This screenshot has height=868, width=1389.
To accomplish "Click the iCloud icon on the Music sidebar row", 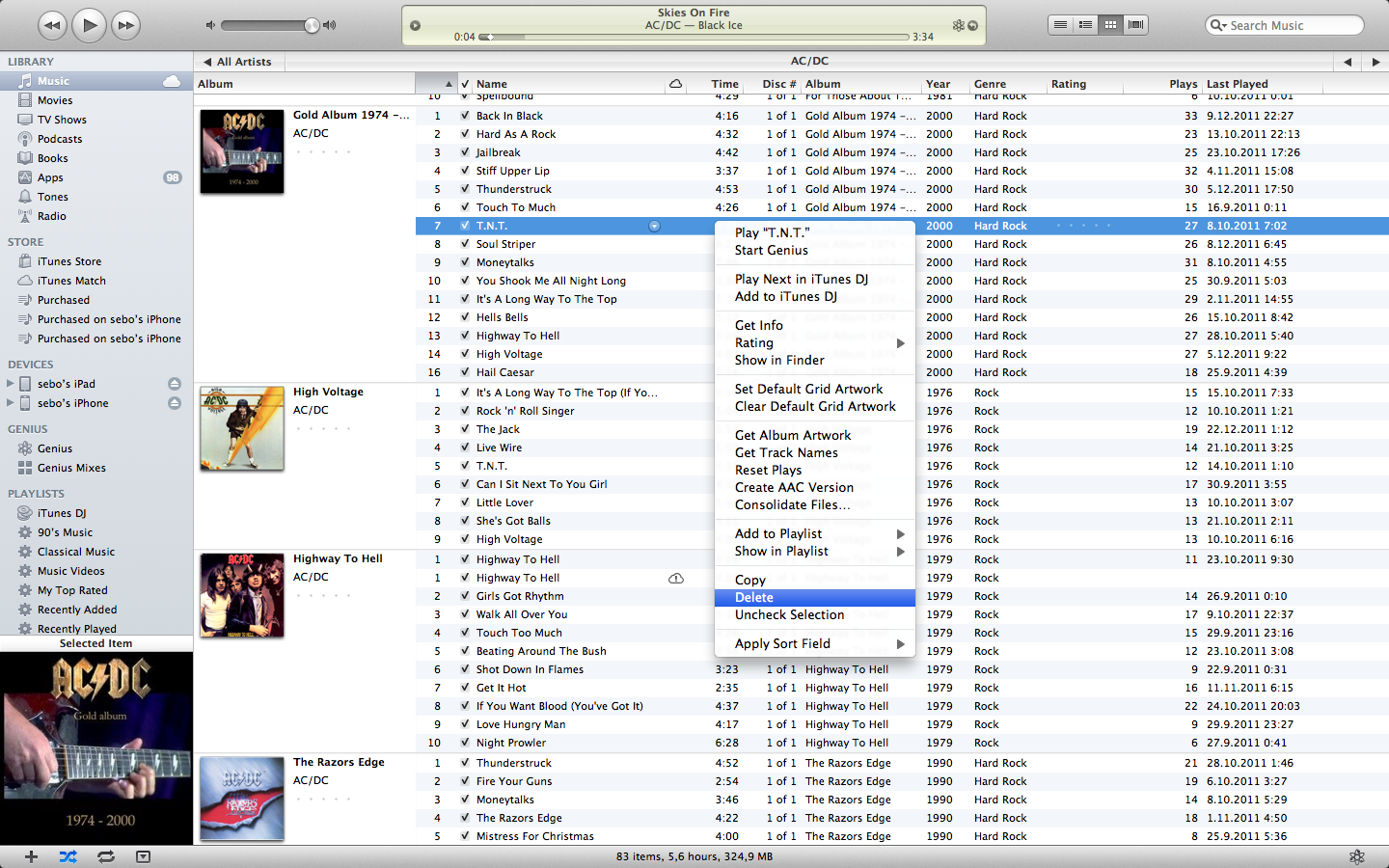I will tap(172, 81).
